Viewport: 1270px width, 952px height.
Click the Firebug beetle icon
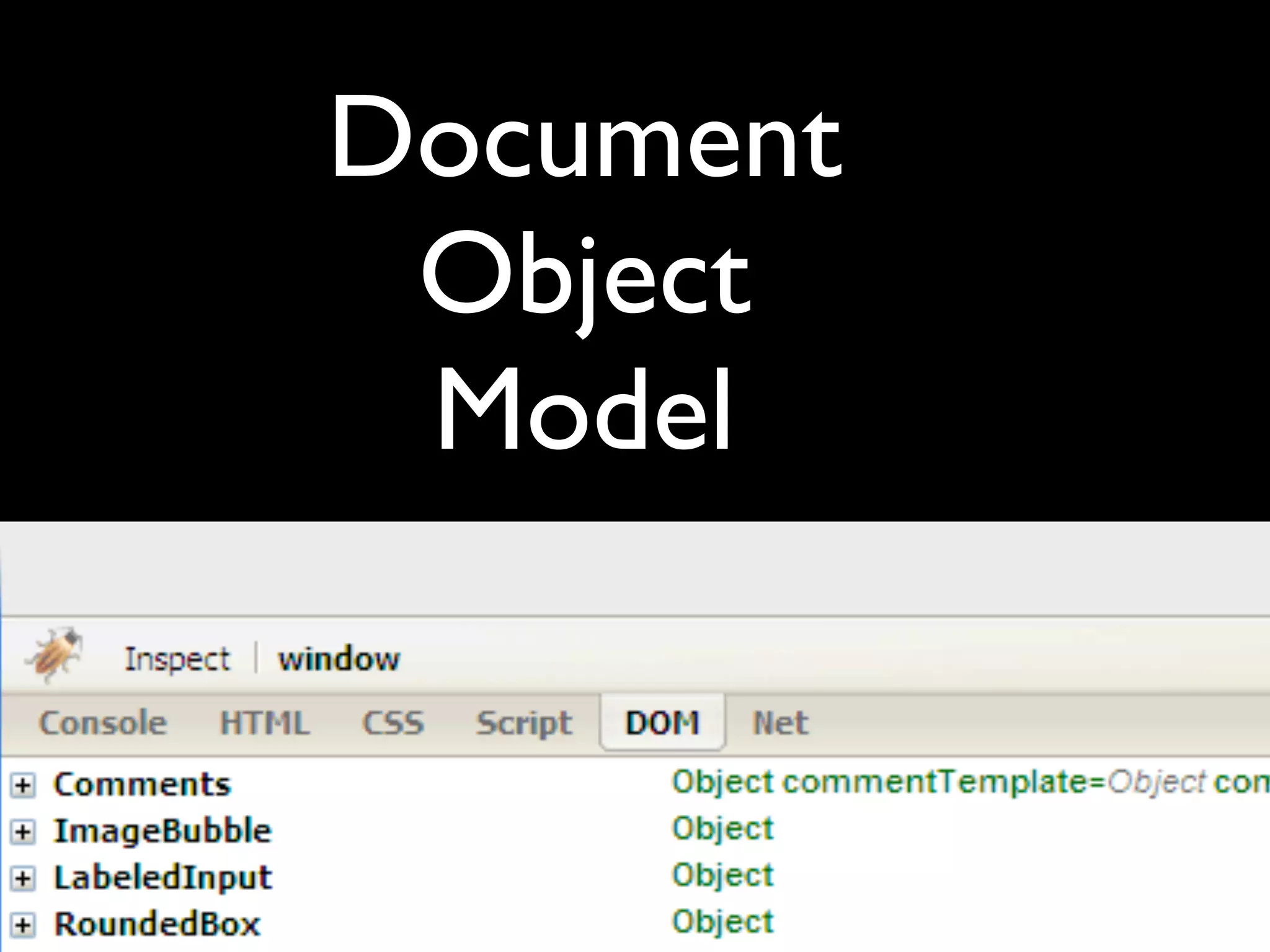[x=55, y=655]
